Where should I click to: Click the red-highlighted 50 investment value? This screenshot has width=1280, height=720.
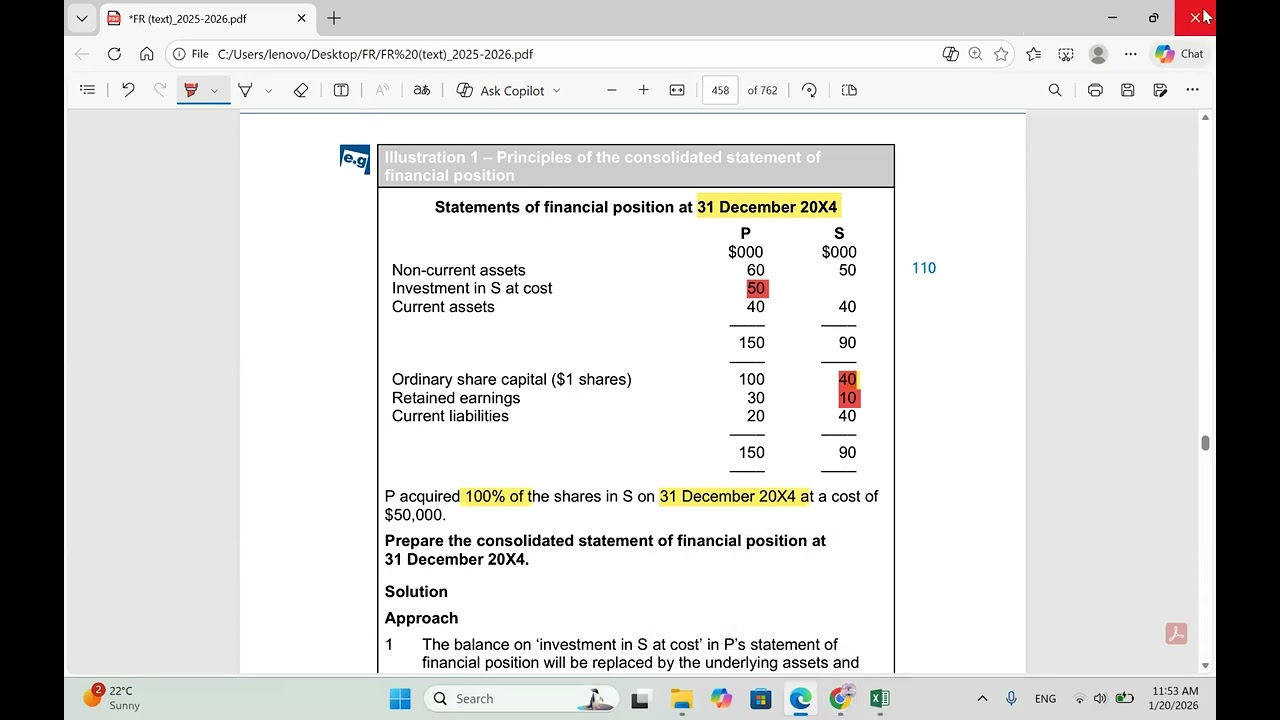756,288
